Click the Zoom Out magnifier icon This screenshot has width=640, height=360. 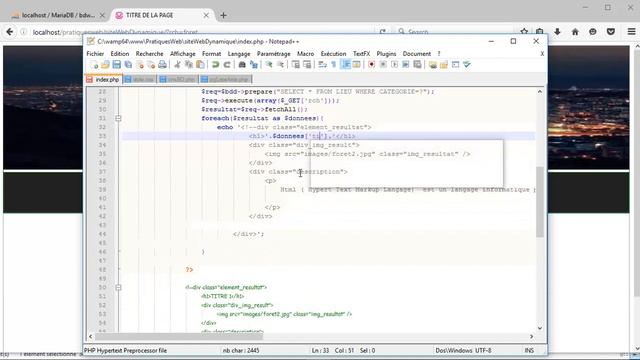coord(280,64)
